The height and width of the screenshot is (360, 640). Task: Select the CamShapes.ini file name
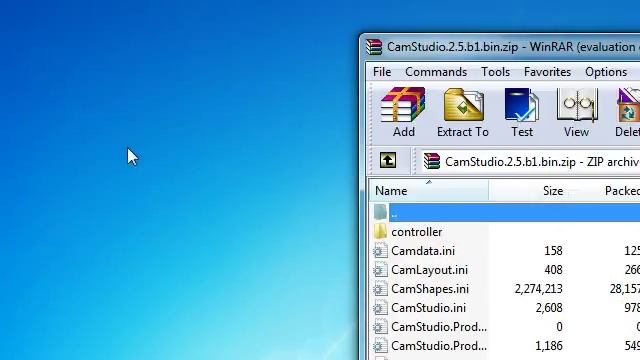tap(430, 289)
